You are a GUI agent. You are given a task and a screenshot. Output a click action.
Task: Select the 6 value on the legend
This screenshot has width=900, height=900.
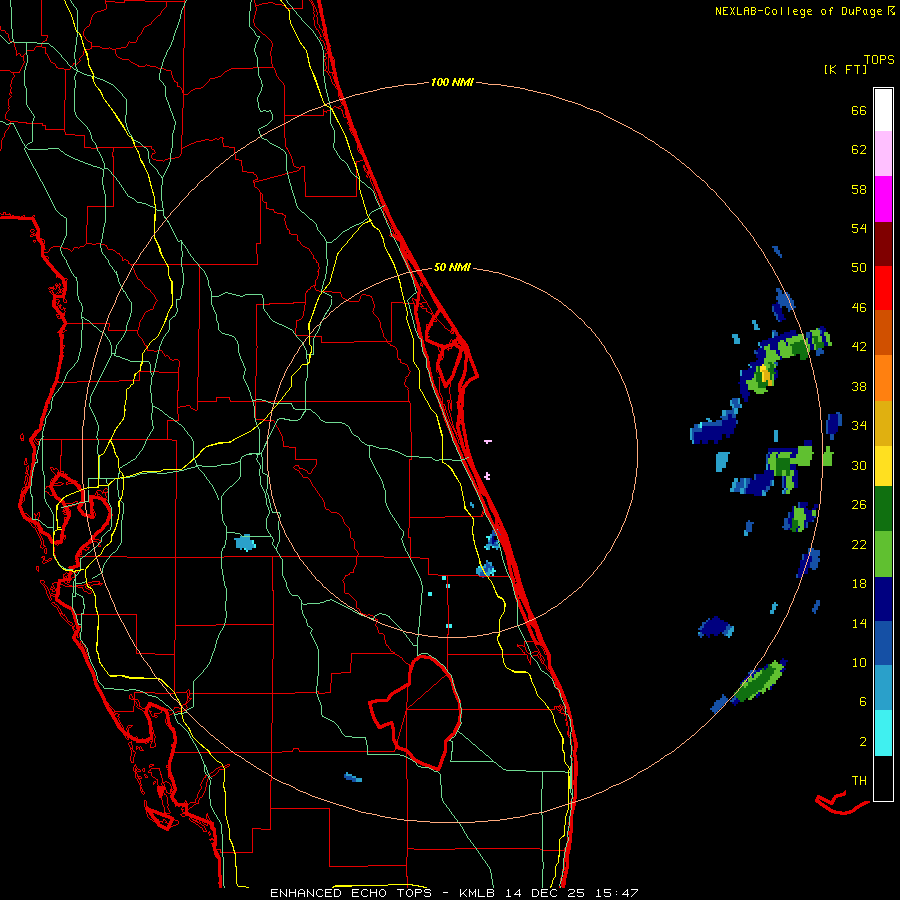click(863, 702)
